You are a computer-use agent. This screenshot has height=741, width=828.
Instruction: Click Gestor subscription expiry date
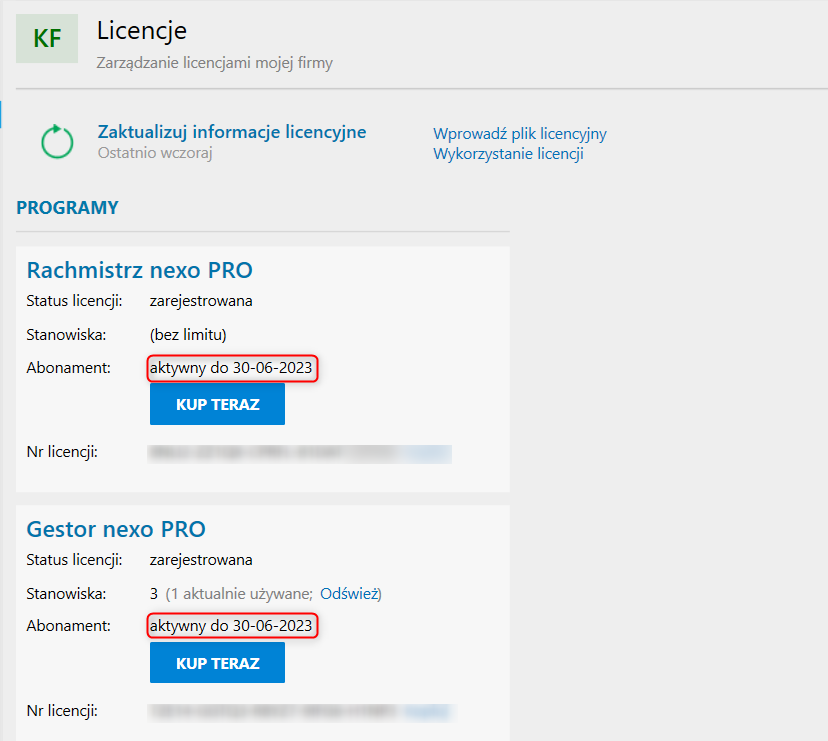pyautogui.click(x=231, y=627)
